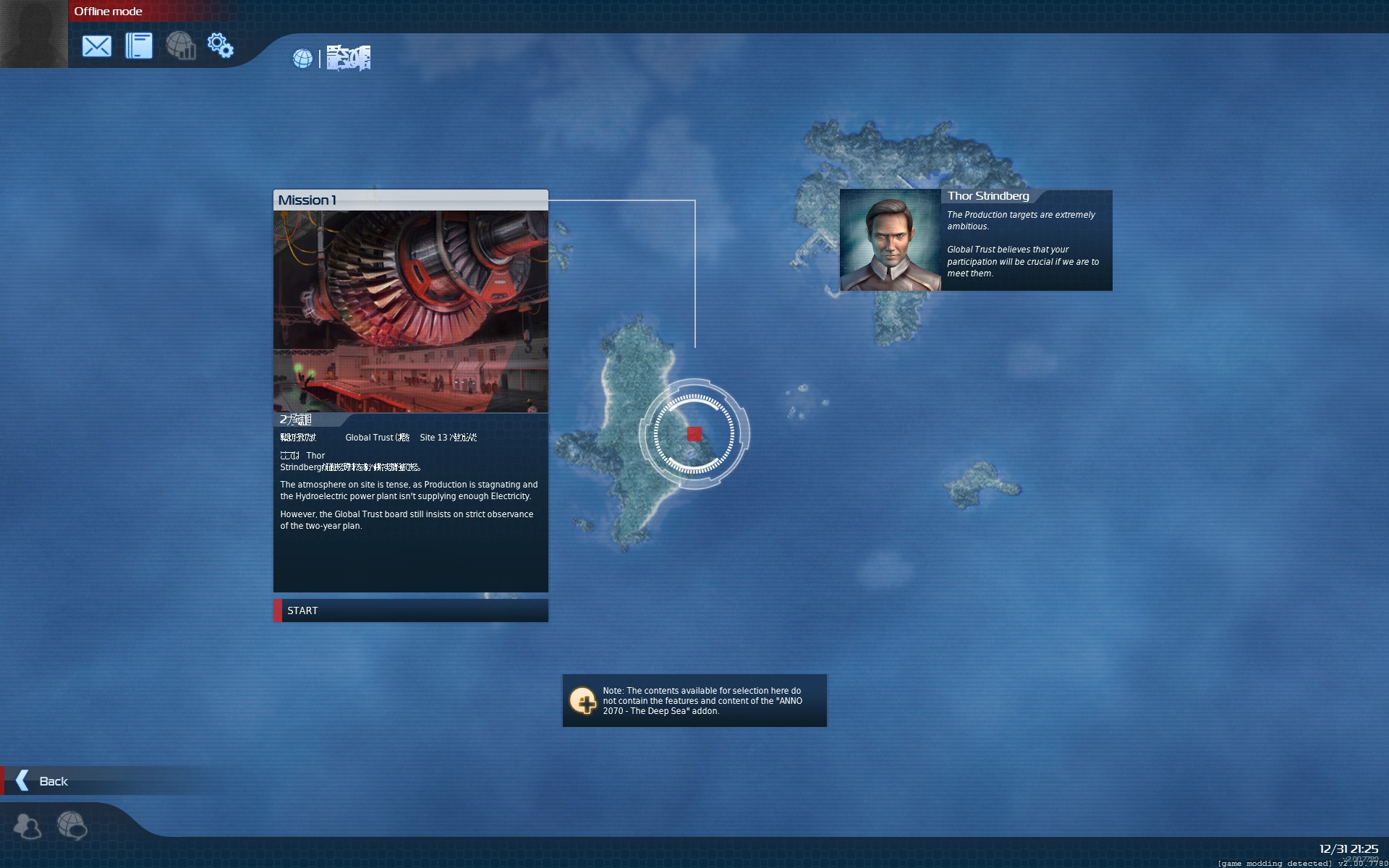Click the yellow plus addon note icon
Viewport: 1389px width, 868px height.
tap(582, 700)
